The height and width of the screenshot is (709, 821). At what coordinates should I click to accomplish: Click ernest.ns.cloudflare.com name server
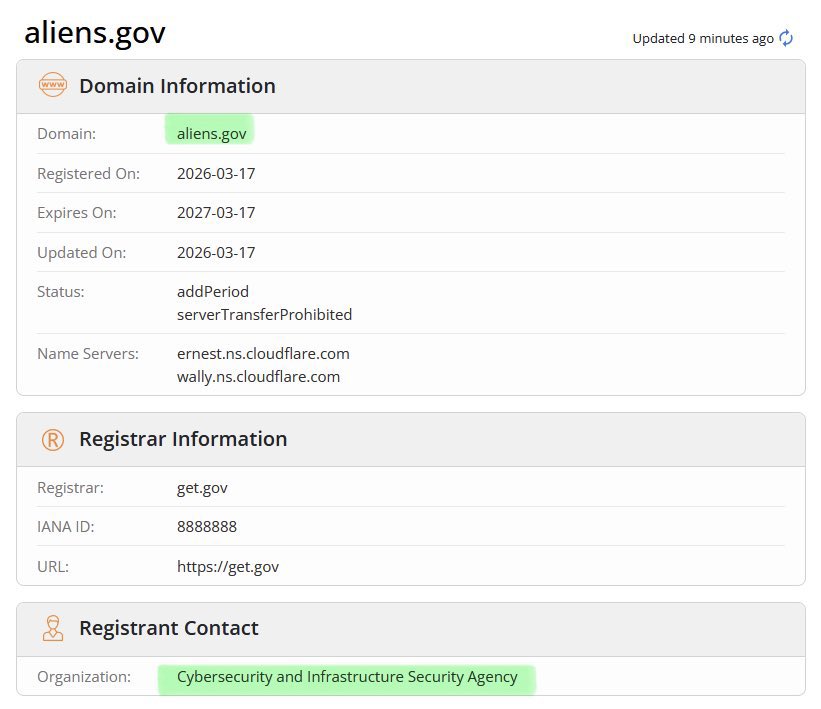pyautogui.click(x=263, y=354)
